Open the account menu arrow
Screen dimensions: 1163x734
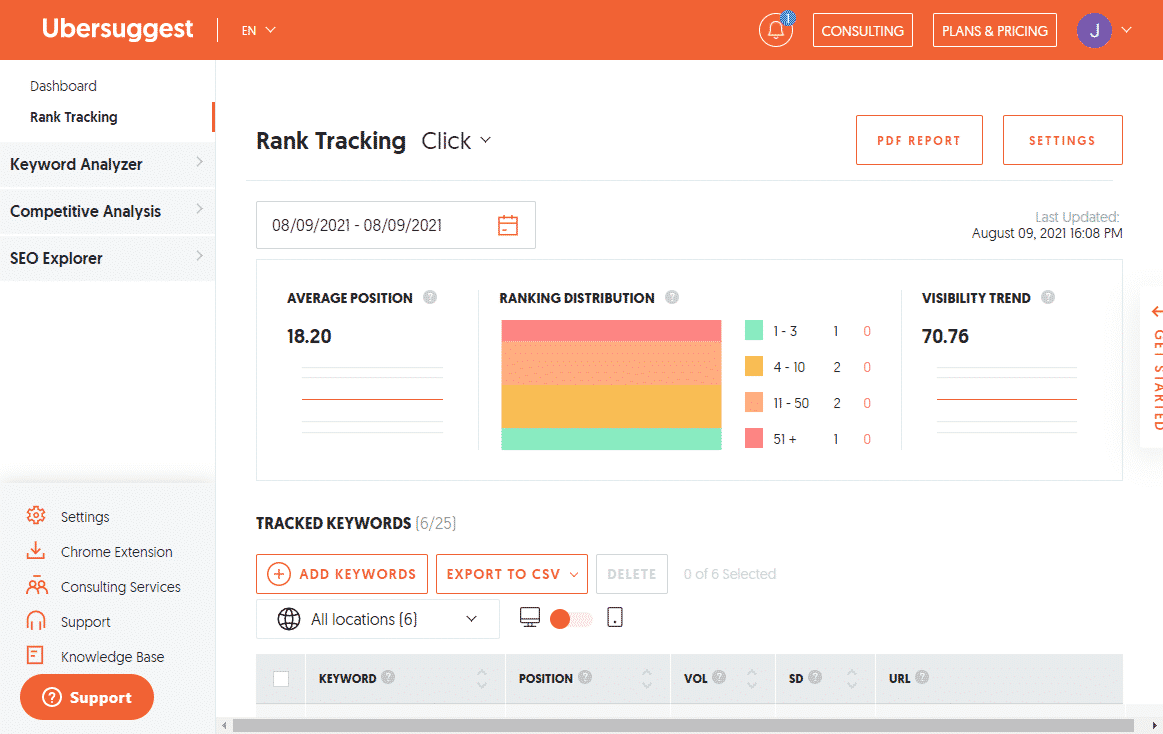1127,30
